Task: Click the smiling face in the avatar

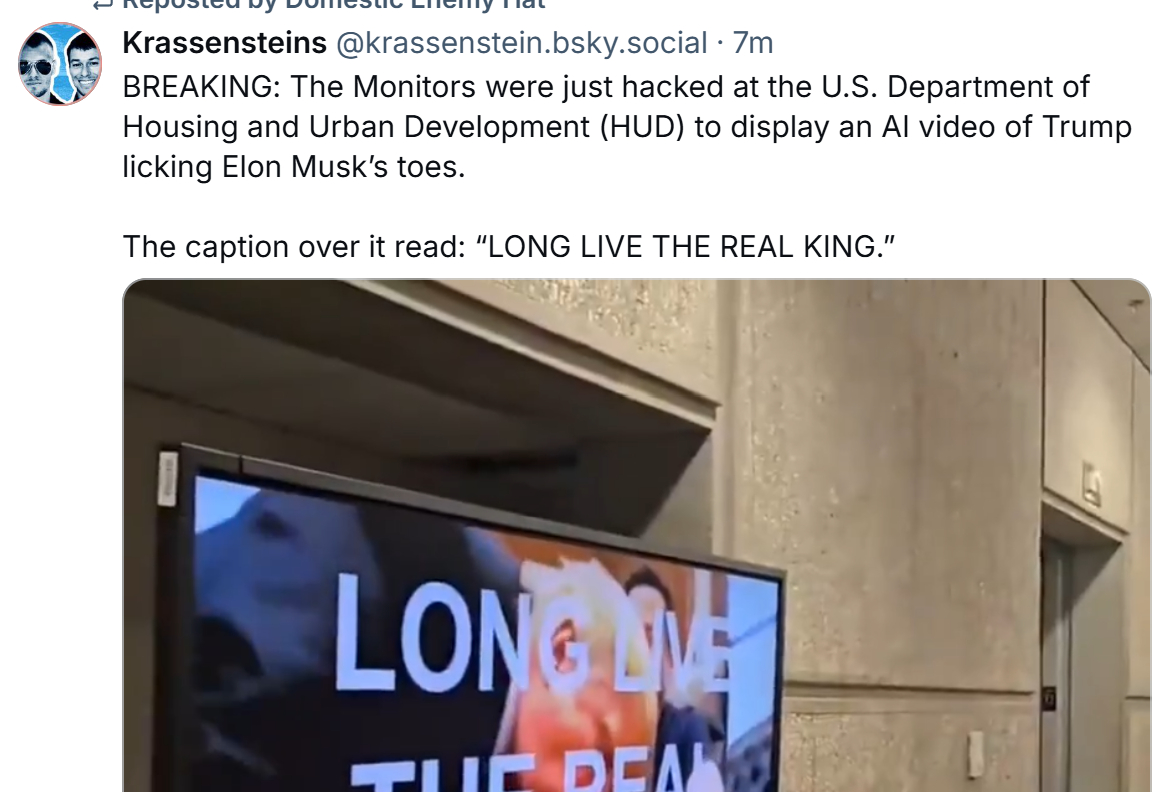Action: 83,63
